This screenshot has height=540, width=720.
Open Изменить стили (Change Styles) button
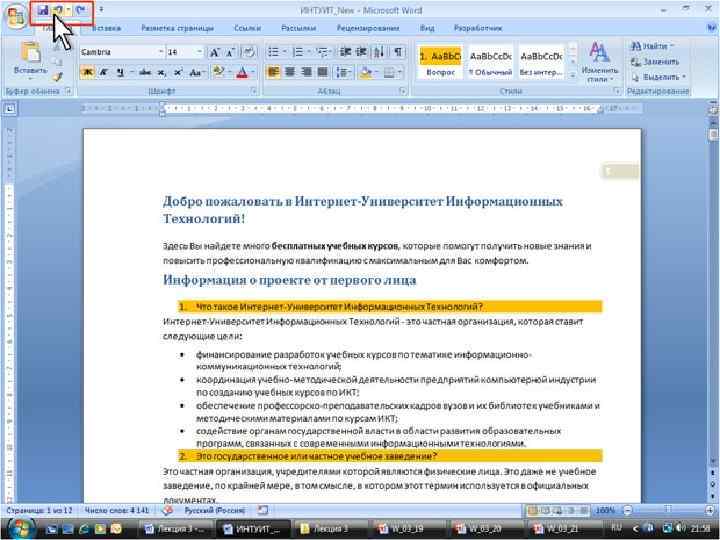pyautogui.click(x=599, y=63)
